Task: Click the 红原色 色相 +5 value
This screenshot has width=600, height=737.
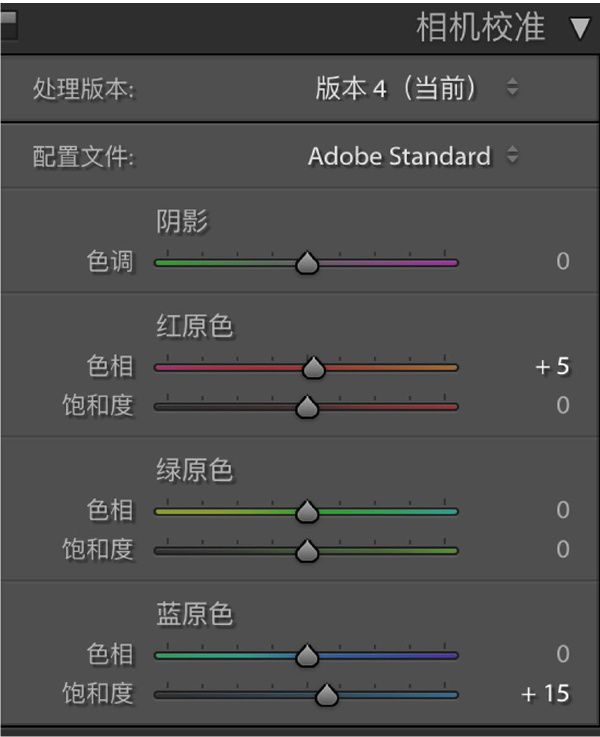Action: pyautogui.click(x=552, y=367)
